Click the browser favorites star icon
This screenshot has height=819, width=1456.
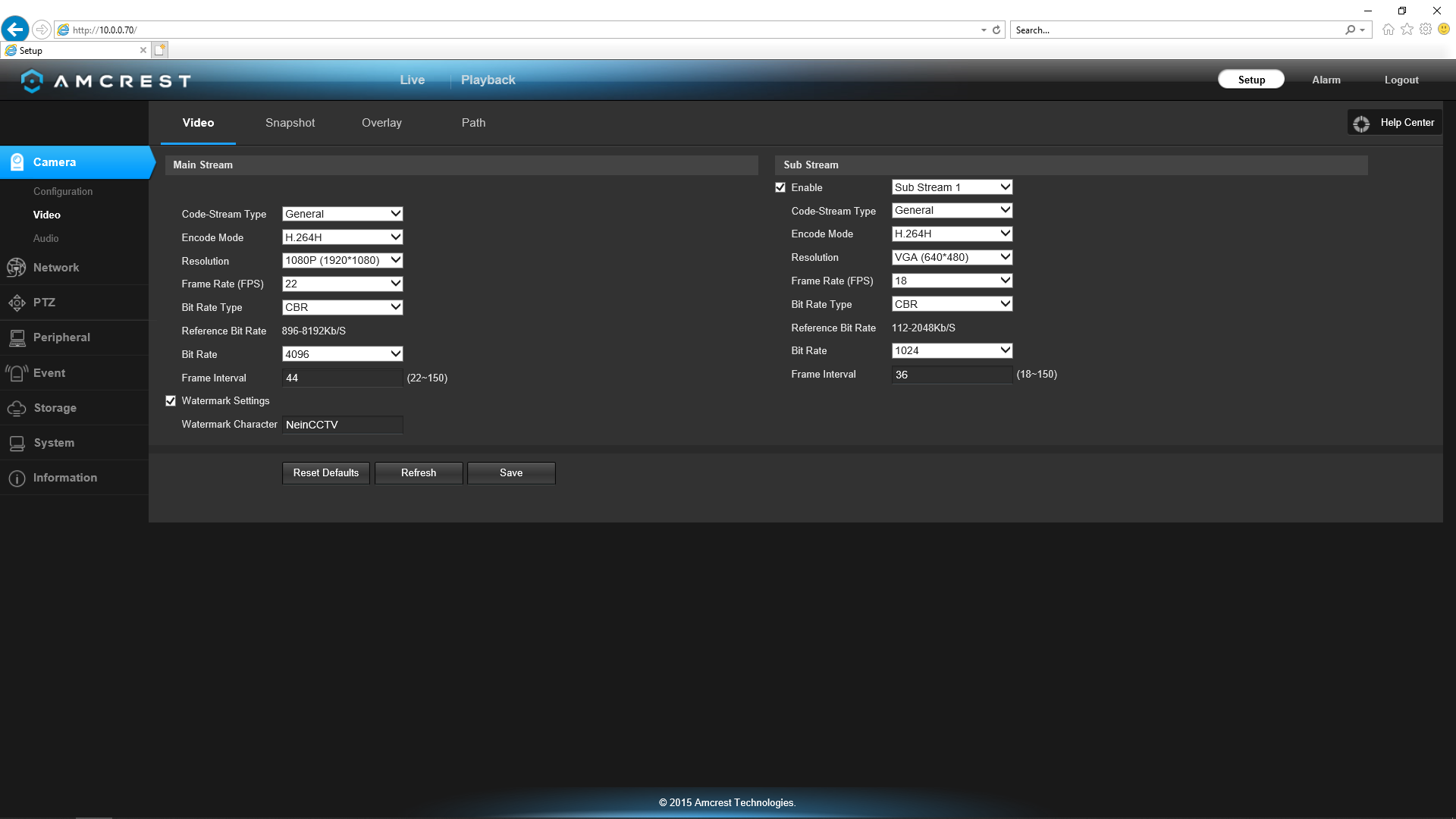[x=1407, y=30]
